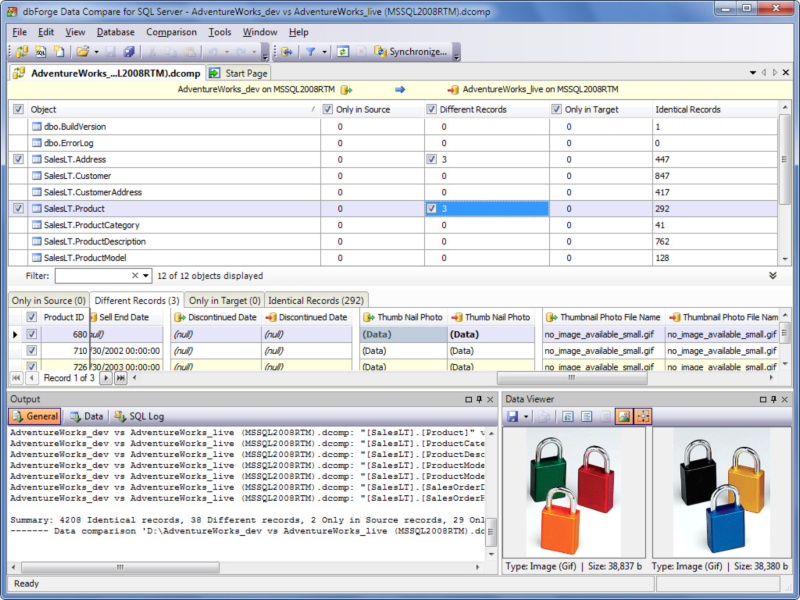Uncheck the SalesLT.Product row checkbox

(x=18, y=208)
